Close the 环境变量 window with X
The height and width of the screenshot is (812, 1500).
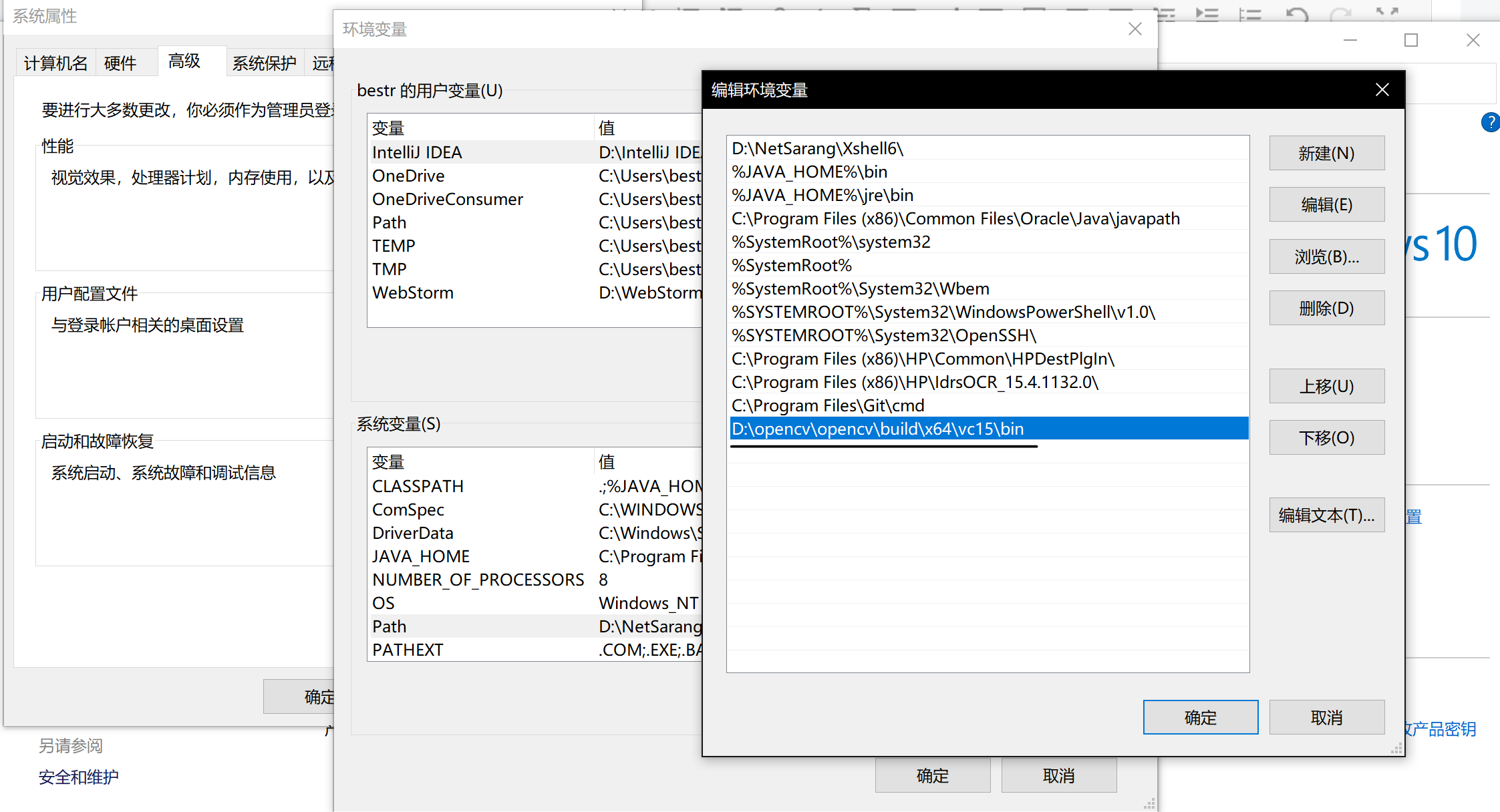pyautogui.click(x=1135, y=29)
